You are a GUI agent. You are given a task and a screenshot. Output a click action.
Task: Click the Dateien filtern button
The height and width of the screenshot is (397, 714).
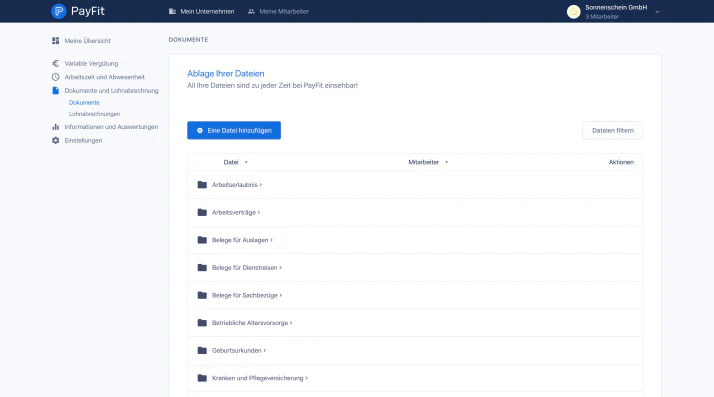[x=612, y=130]
